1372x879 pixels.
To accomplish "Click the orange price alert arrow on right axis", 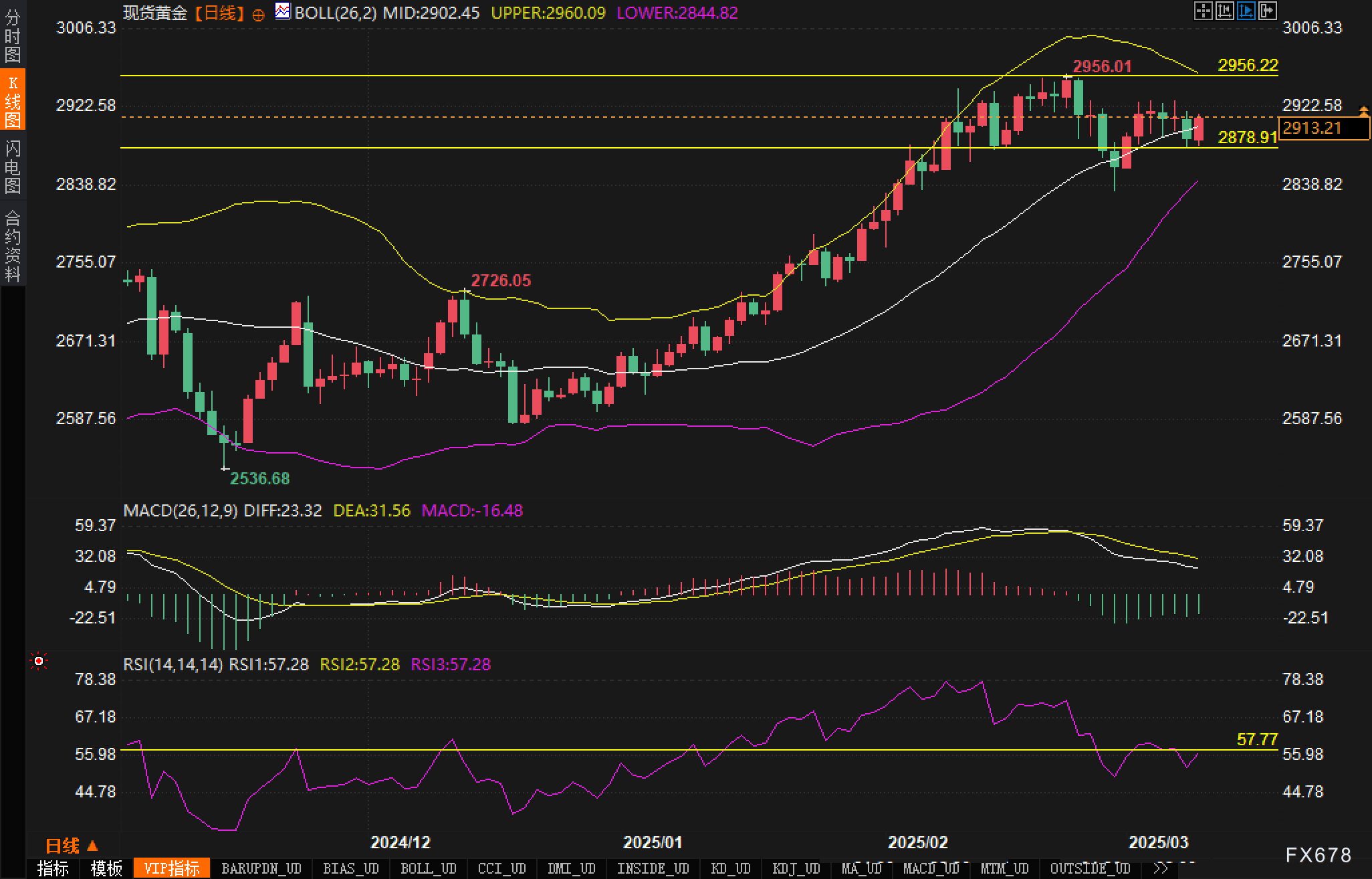I will point(1364,110).
